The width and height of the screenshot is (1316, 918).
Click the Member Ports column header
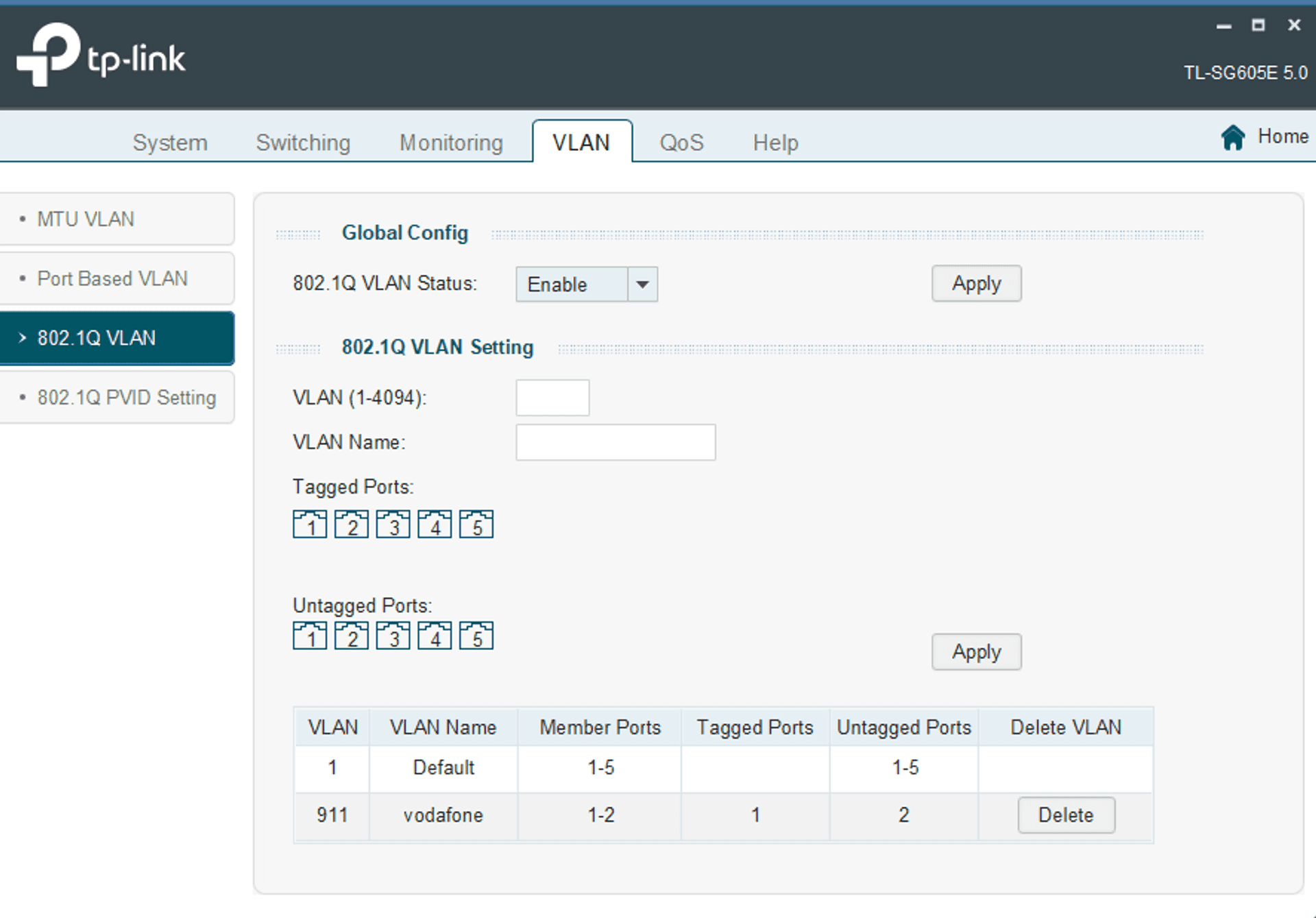(x=600, y=727)
